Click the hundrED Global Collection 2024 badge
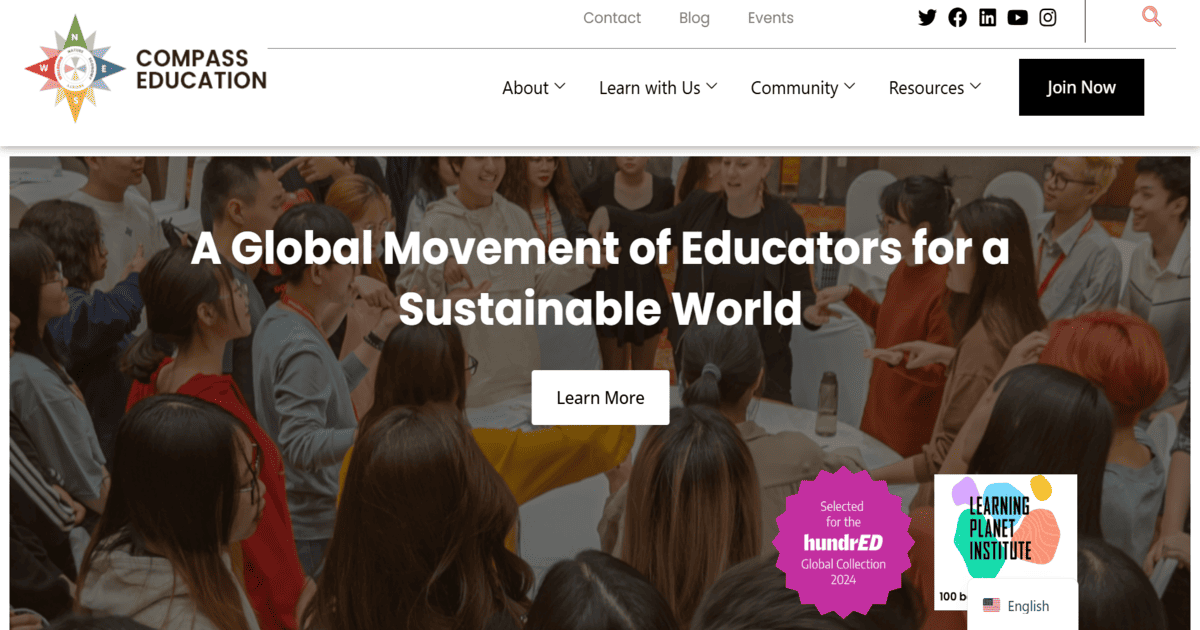This screenshot has width=1200, height=630. 843,541
